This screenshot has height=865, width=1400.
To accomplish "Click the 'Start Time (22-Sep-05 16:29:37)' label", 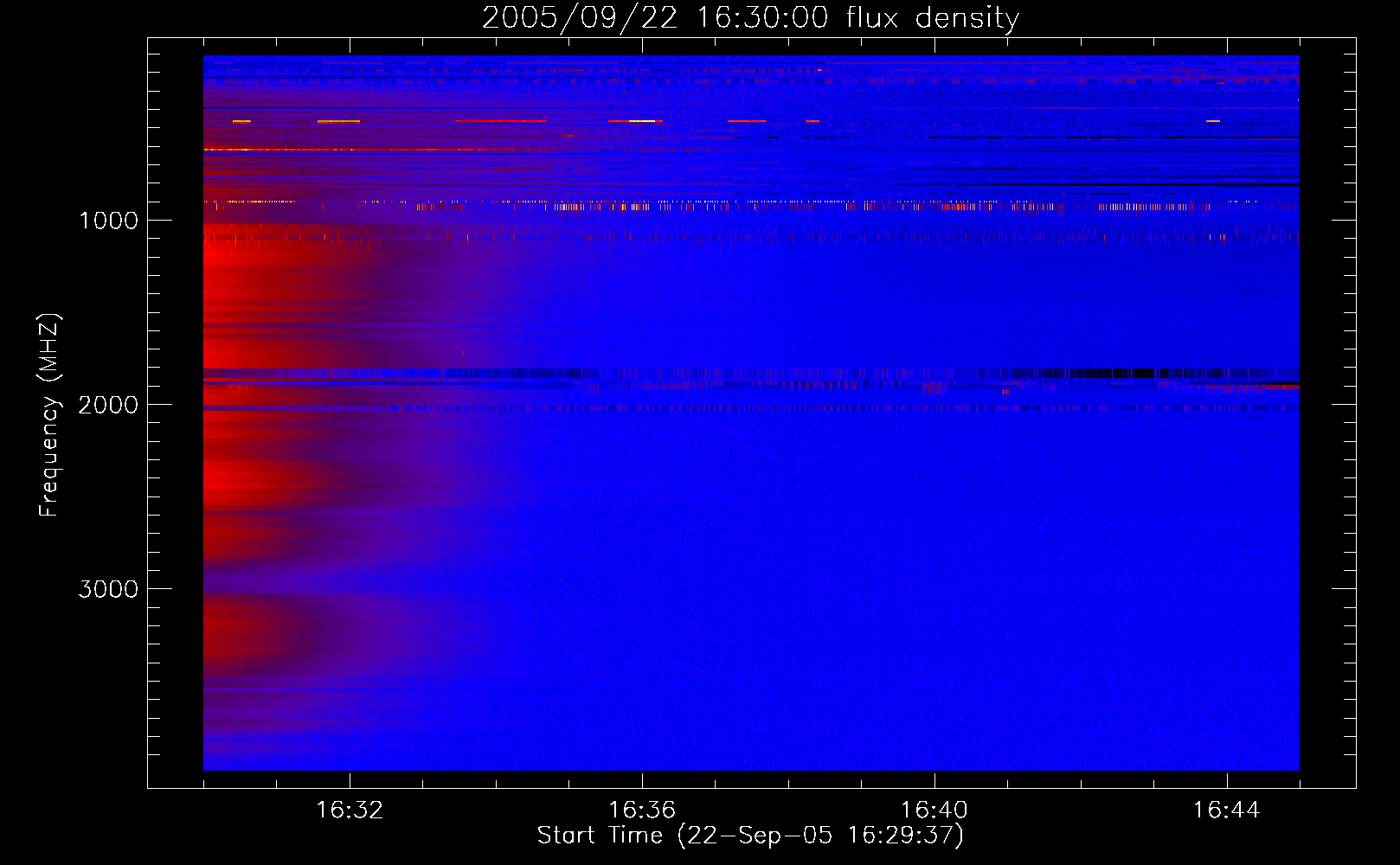I will pyautogui.click(x=750, y=836).
